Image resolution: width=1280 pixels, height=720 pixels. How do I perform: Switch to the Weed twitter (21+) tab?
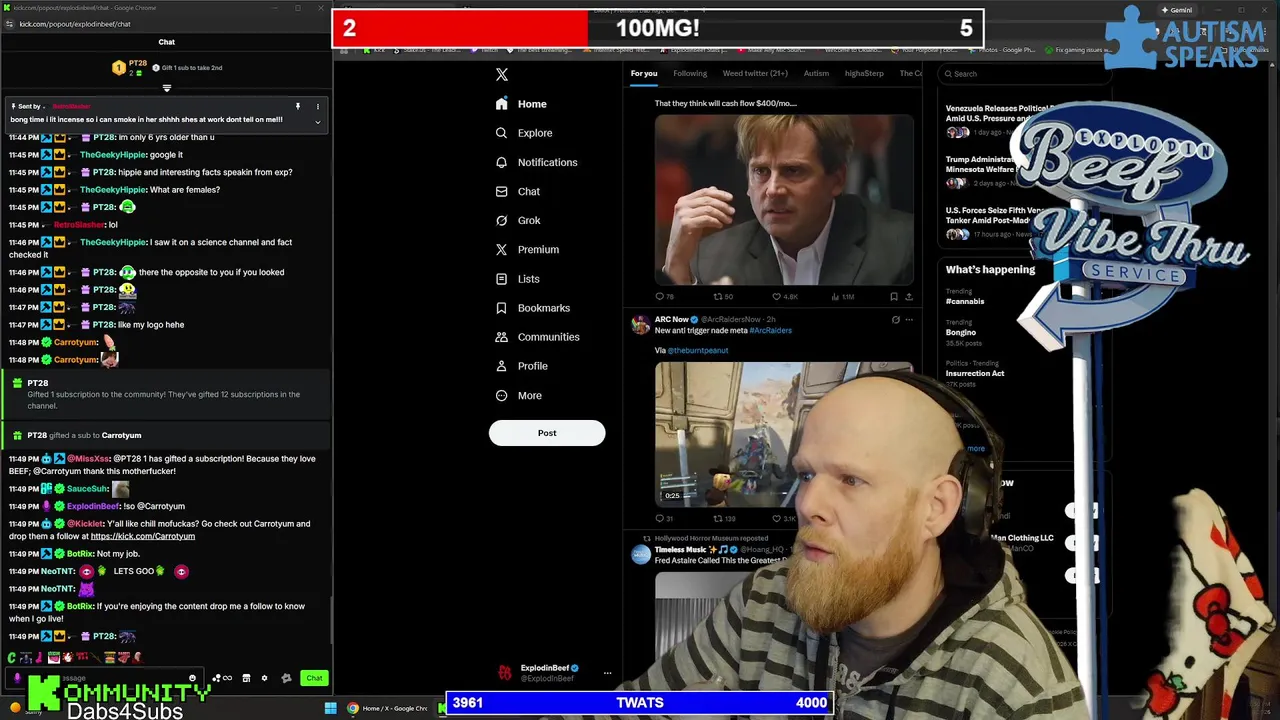point(755,73)
